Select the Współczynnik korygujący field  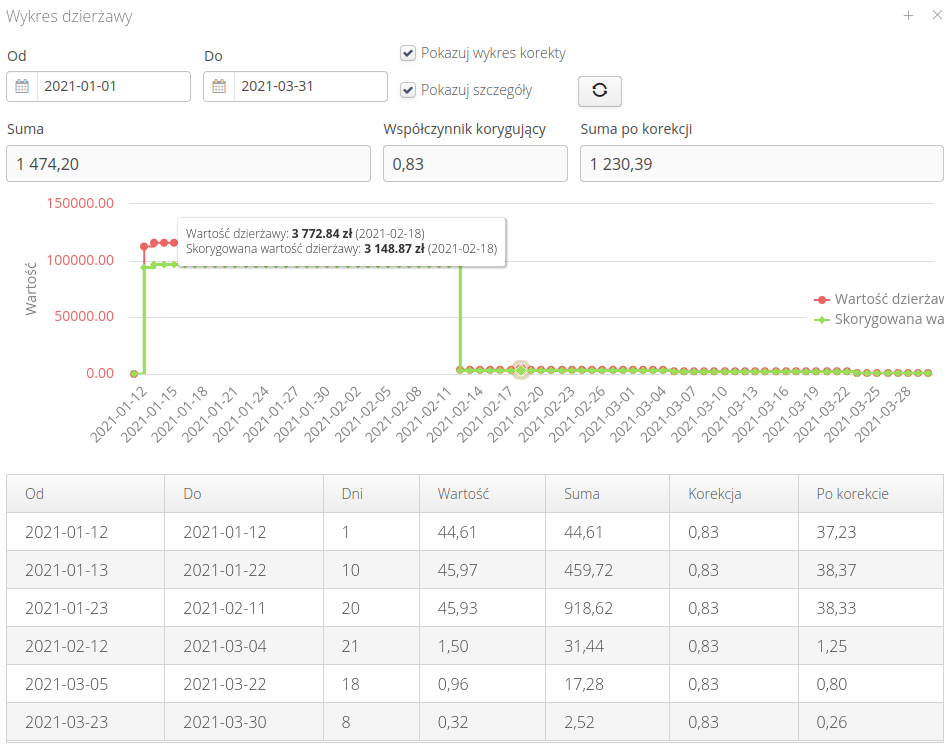475,164
